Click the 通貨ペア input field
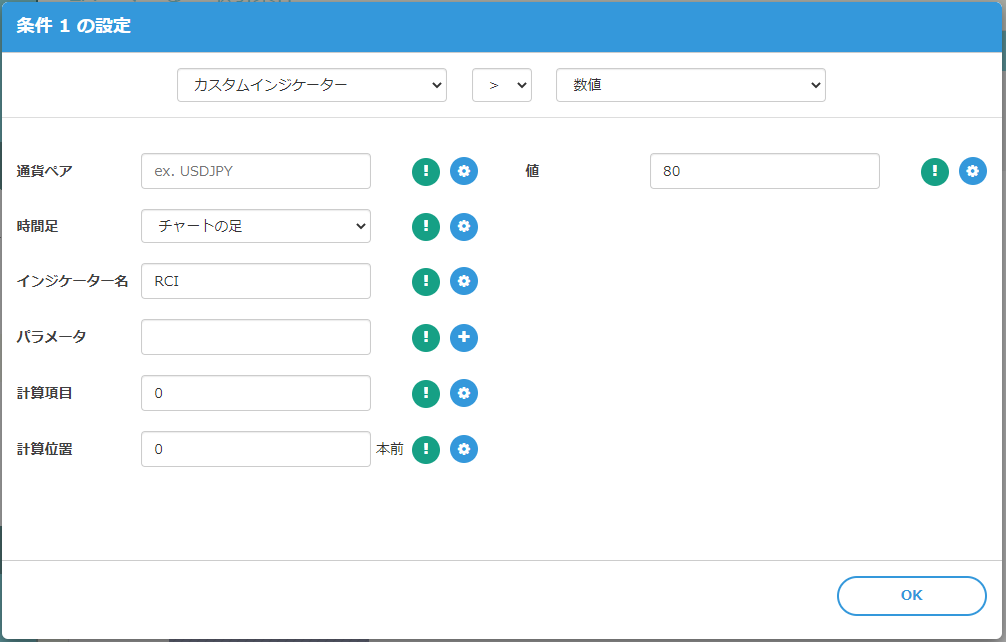 tap(256, 171)
